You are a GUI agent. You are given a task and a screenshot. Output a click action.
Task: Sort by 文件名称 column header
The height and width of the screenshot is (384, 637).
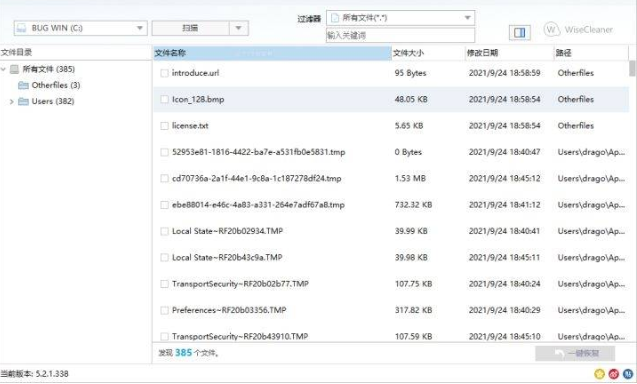click(272, 53)
